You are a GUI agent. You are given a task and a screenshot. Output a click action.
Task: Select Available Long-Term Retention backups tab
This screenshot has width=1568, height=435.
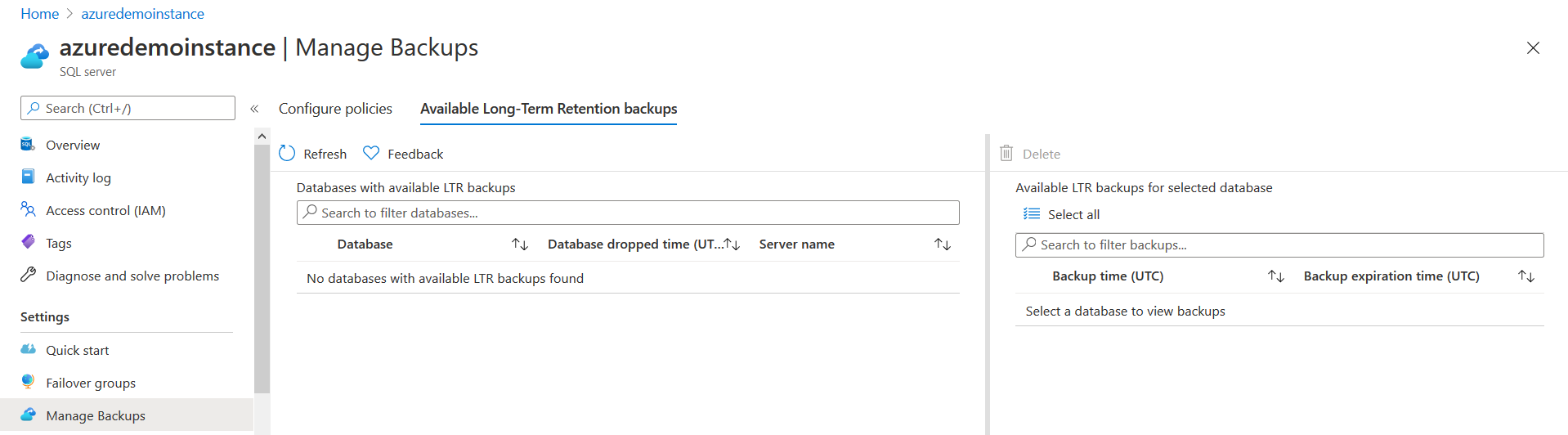(x=549, y=109)
